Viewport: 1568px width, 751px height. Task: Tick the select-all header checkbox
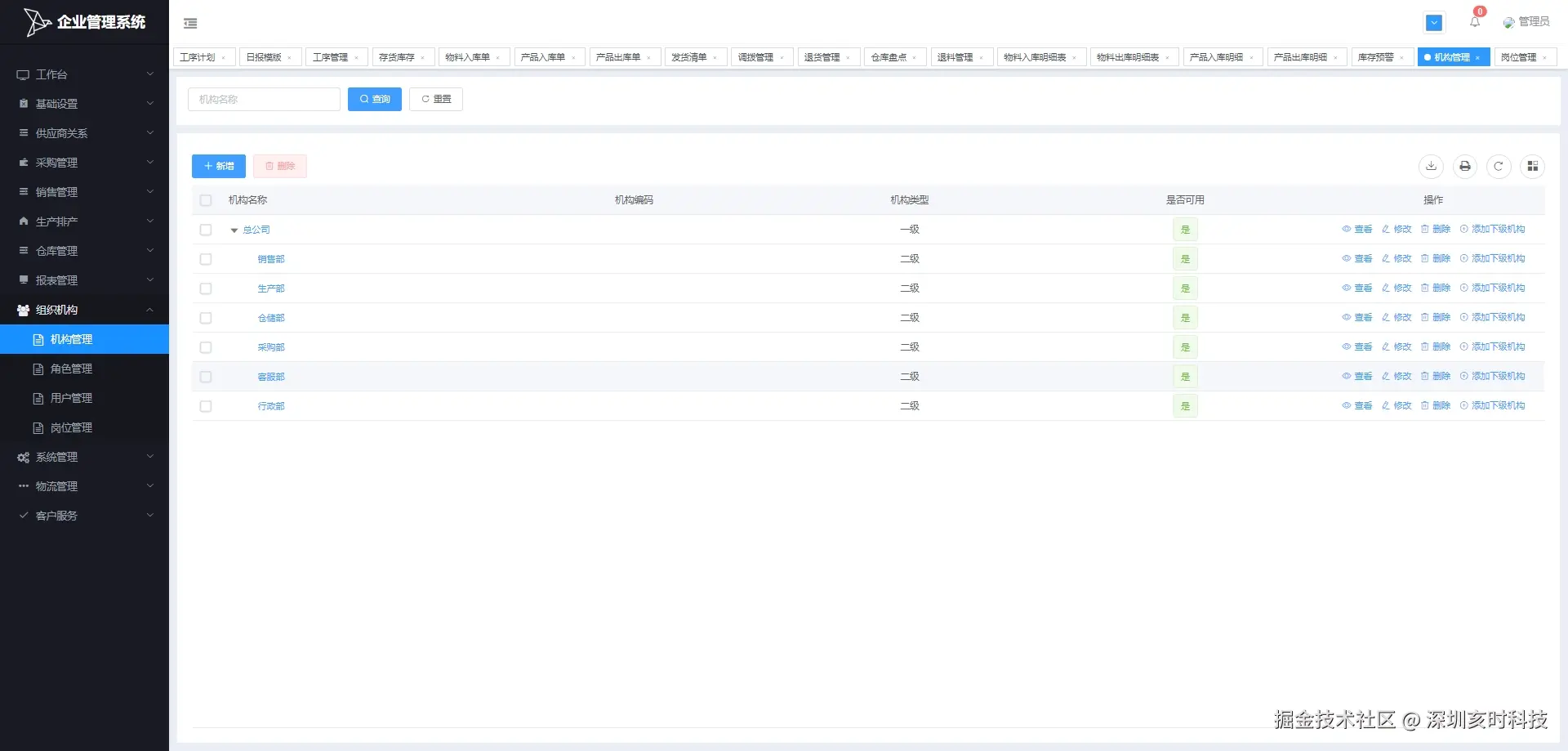[206, 200]
